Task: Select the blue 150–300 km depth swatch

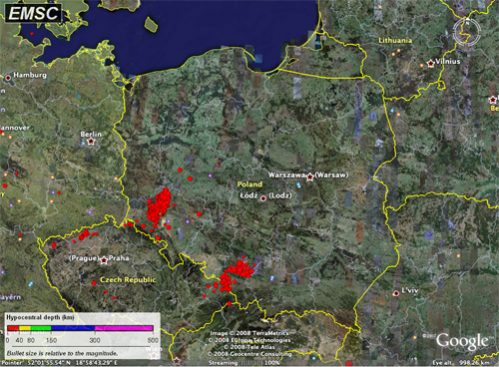Action: tap(73, 328)
